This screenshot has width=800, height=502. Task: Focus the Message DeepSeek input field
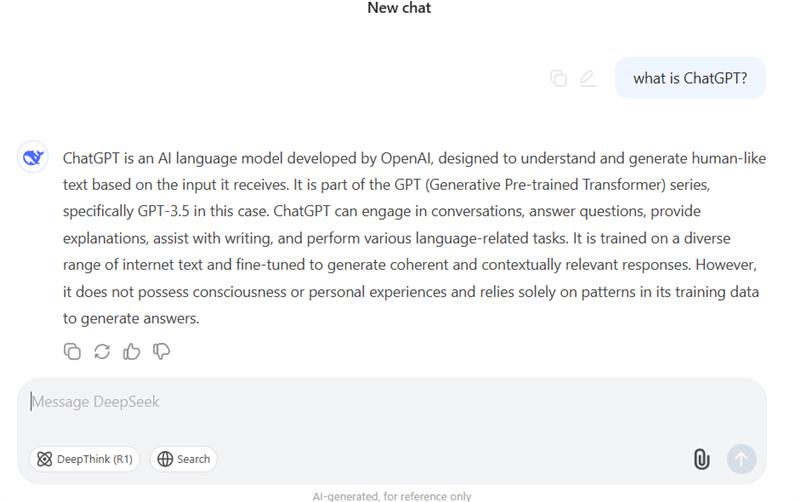[392, 402]
